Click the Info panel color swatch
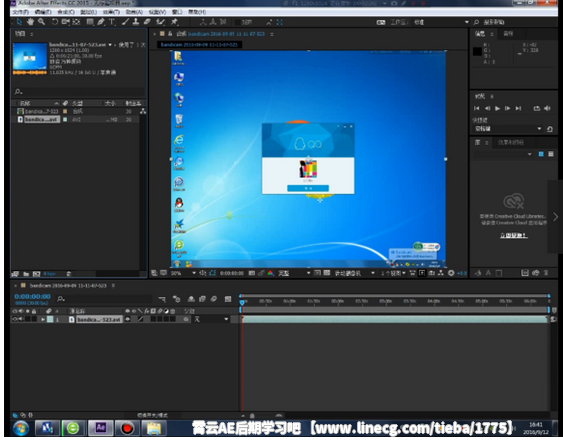Viewport: 563px width, 447px height. [x=477, y=51]
